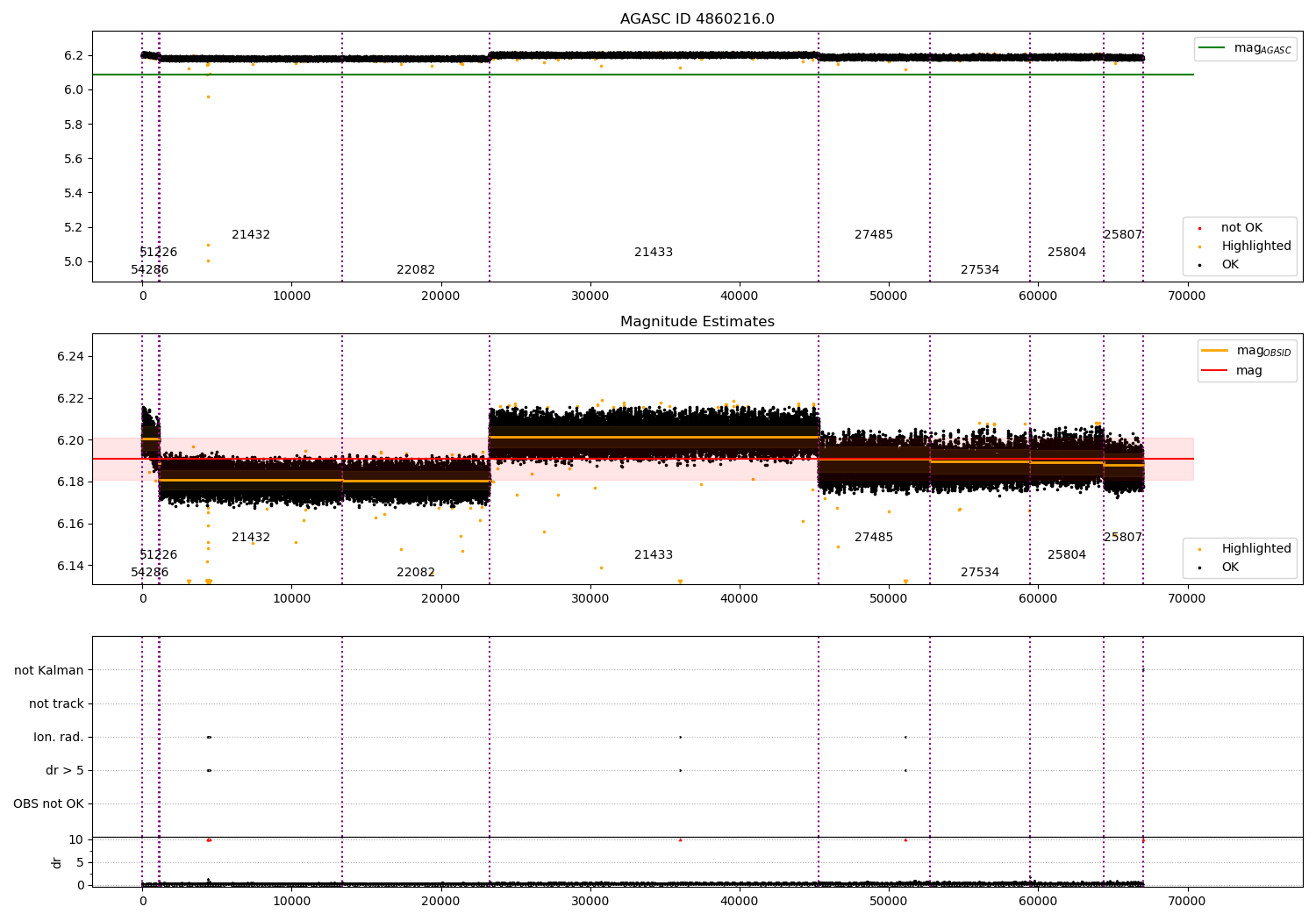Click the 'dr > 5' axis label
Viewport: 1316px width, 921px height.
click(65, 770)
